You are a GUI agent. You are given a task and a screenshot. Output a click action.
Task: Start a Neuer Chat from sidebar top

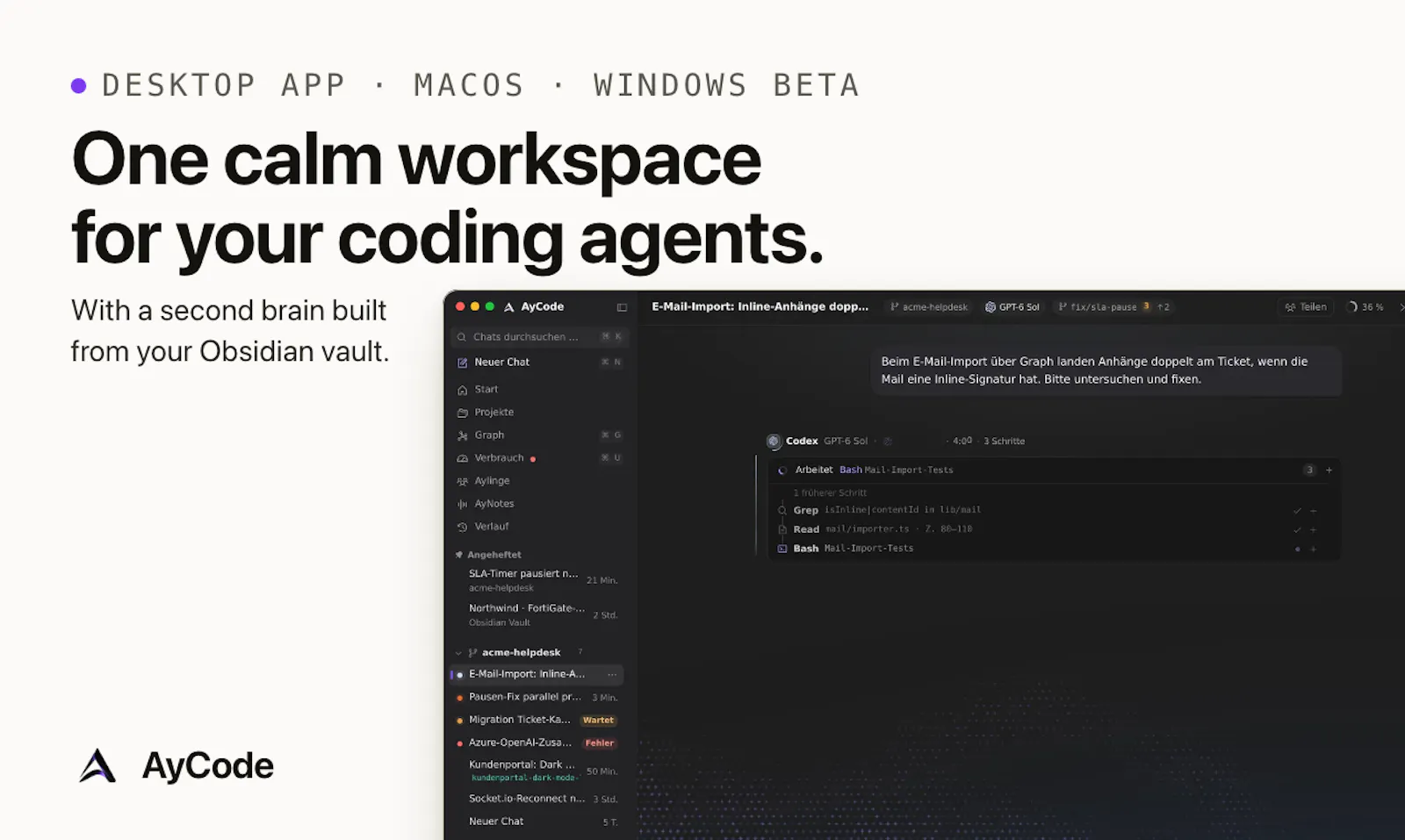[x=539, y=363]
